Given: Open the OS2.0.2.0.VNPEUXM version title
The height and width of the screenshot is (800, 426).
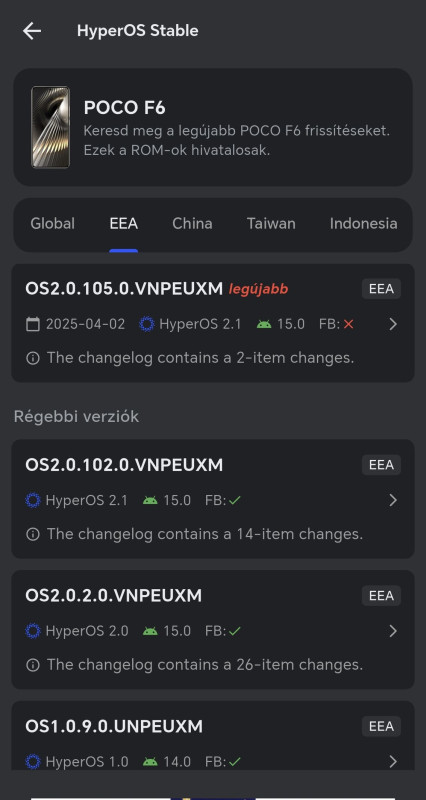Looking at the screenshot, I should [x=113, y=595].
